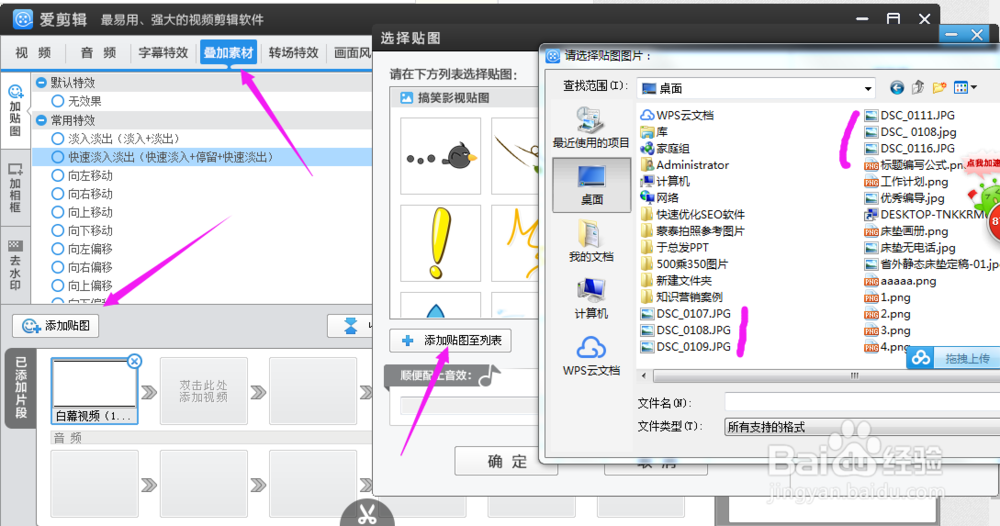Select the 加相框 sidebar icon
Screen dimensions: 1000x526
tap(15, 188)
